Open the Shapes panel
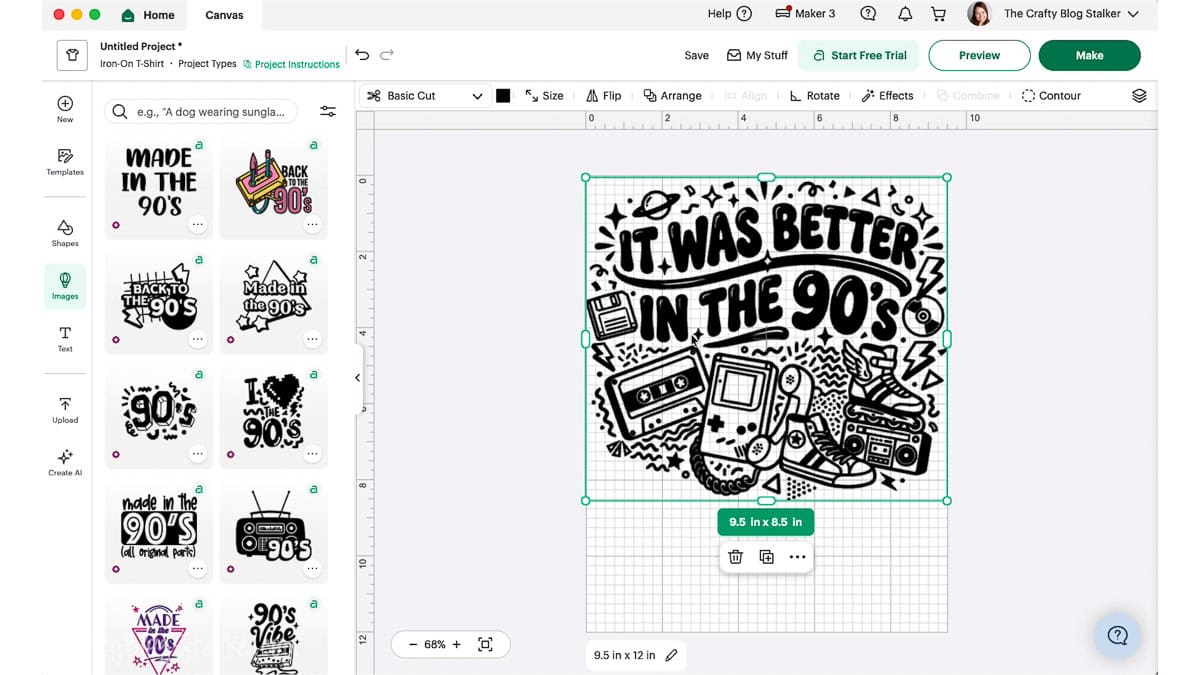The height and width of the screenshot is (675, 1200). coord(65,232)
